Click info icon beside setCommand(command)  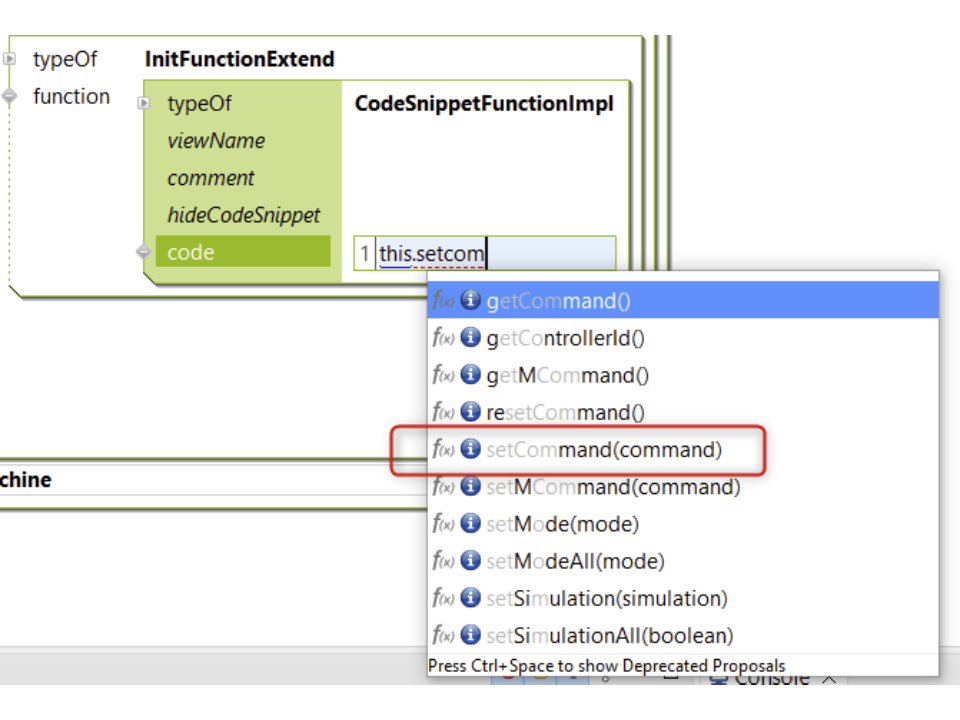pos(470,450)
